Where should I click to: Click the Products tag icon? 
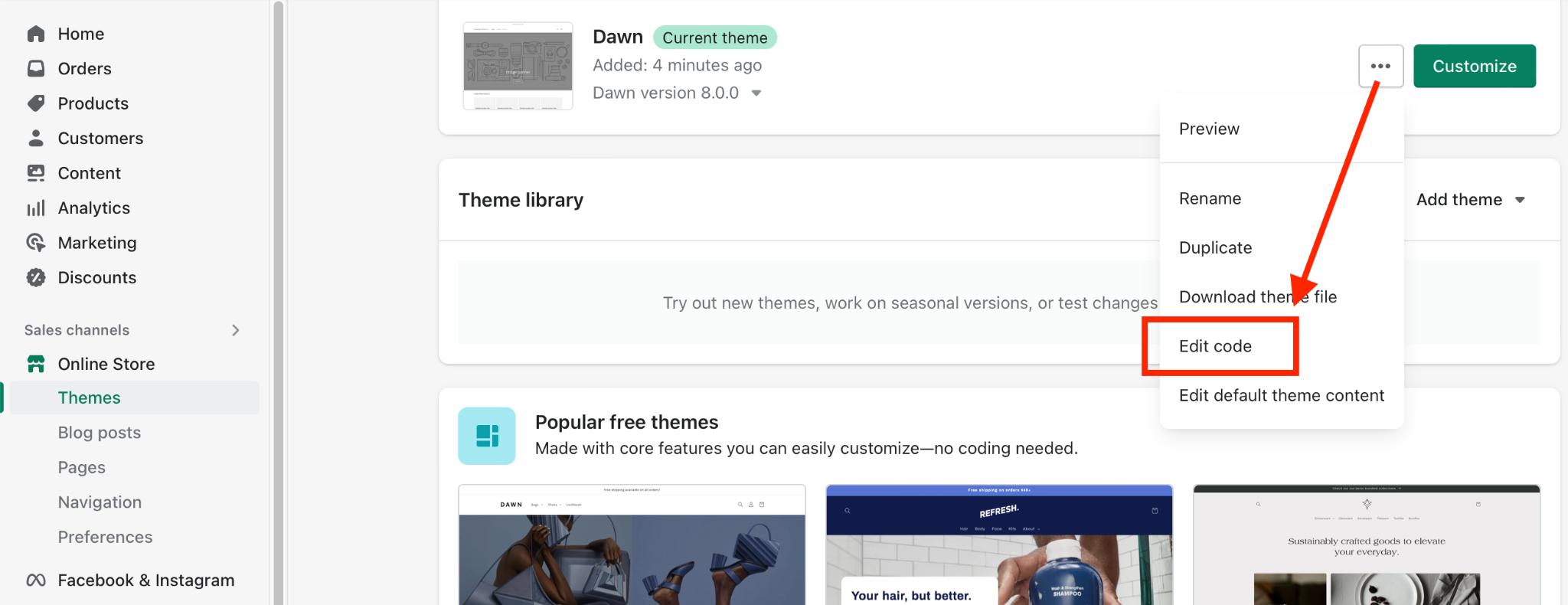36,103
